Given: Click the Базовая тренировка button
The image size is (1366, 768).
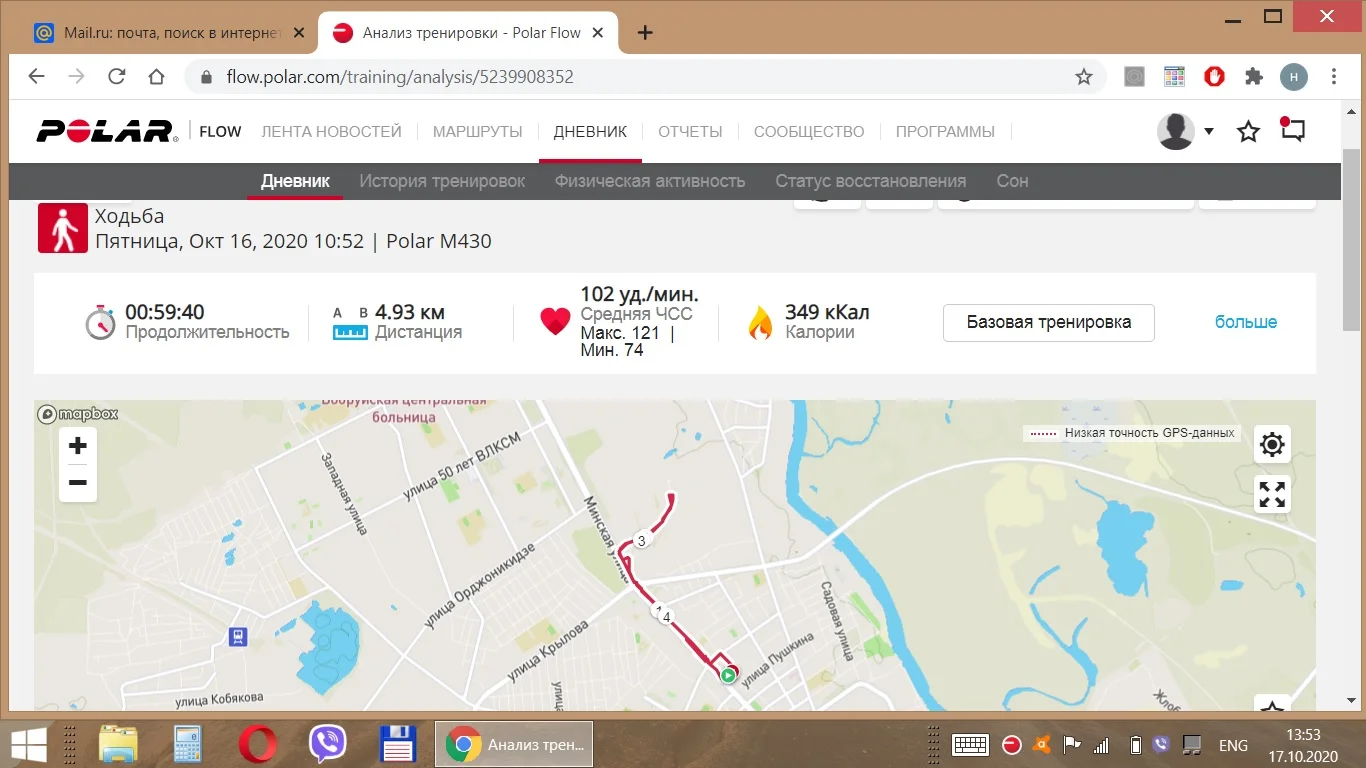Looking at the screenshot, I should (1049, 322).
